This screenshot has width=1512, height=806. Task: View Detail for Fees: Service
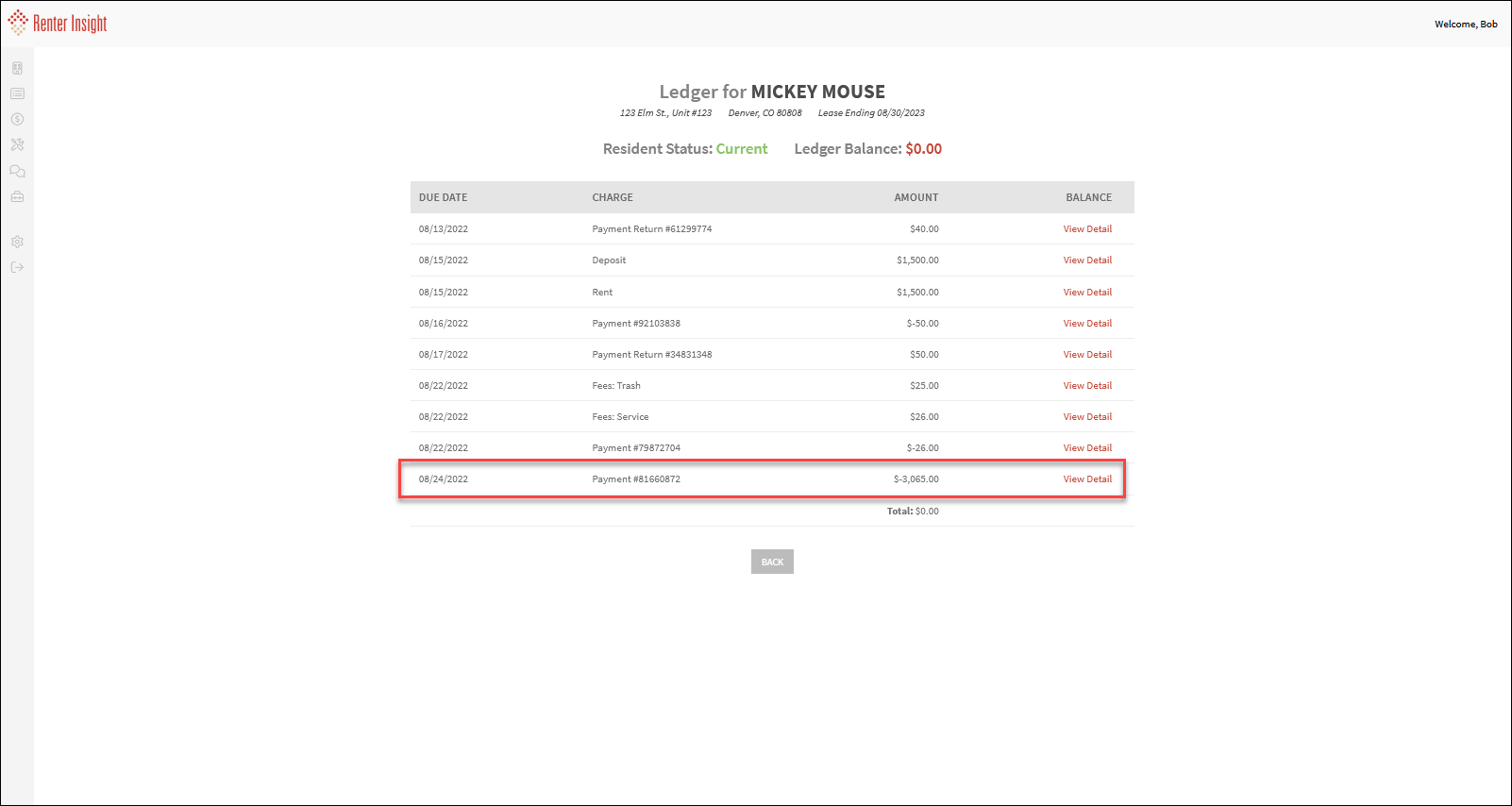[1087, 417]
